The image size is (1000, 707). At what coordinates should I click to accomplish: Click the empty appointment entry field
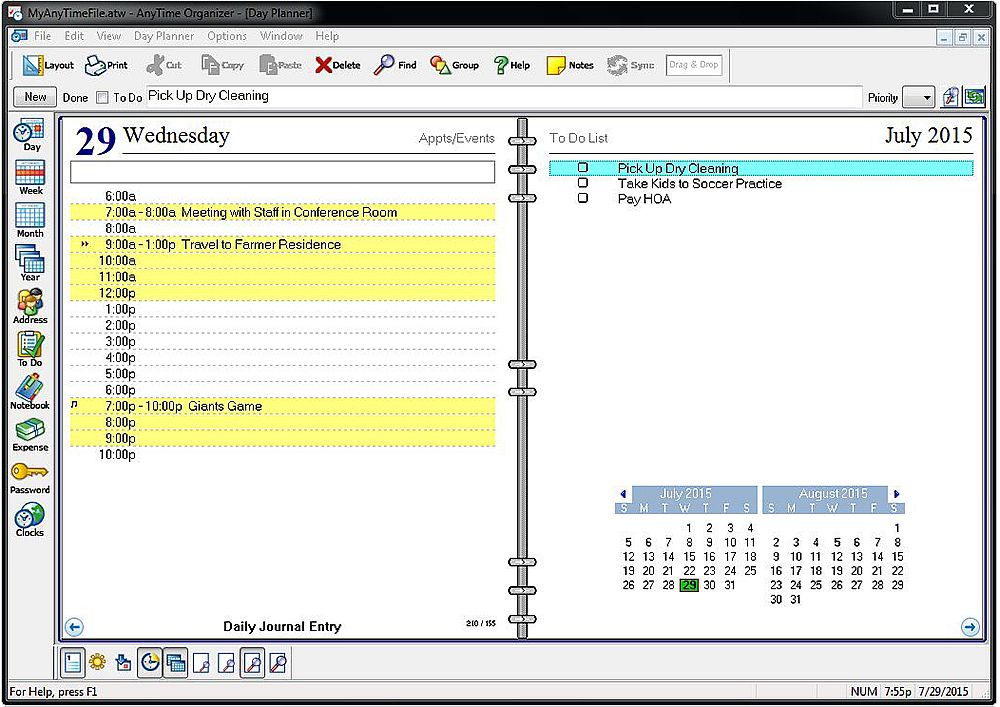tap(282, 172)
